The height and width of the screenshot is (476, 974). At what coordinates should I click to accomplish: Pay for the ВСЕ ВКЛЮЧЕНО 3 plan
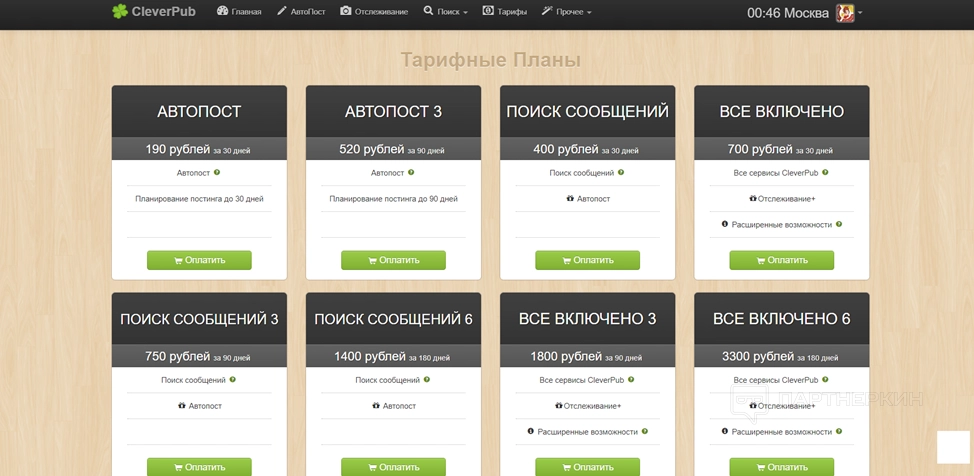(x=588, y=467)
